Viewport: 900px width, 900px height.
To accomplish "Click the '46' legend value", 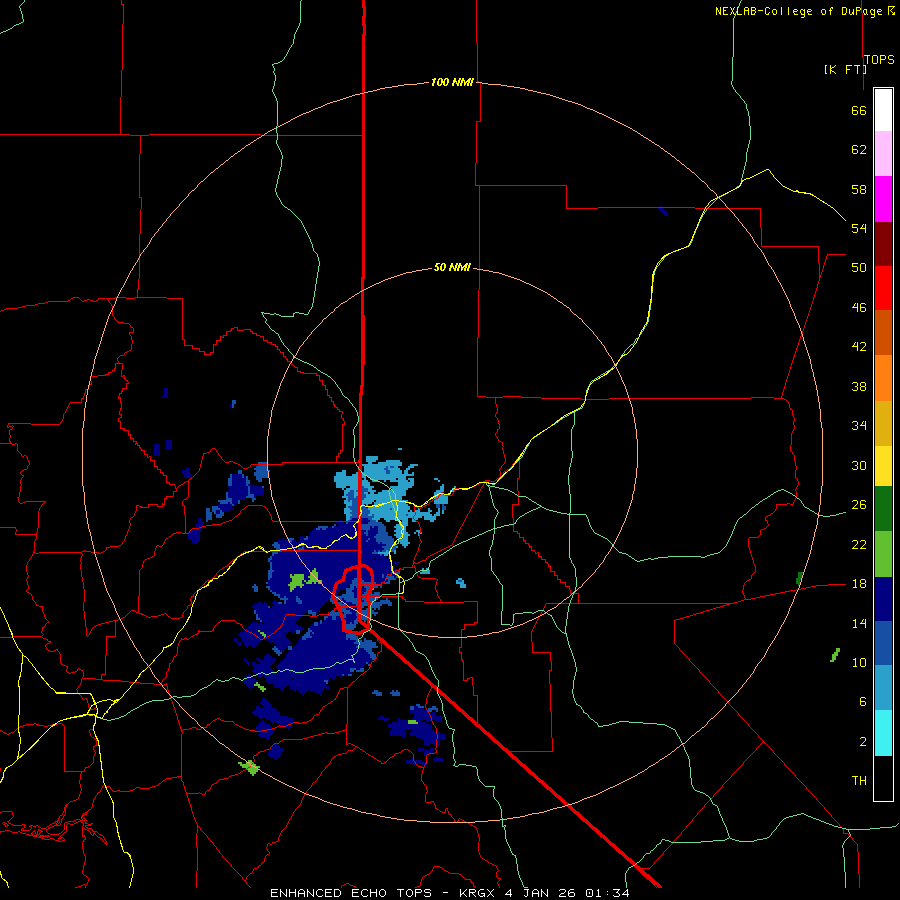I will click(x=859, y=308).
